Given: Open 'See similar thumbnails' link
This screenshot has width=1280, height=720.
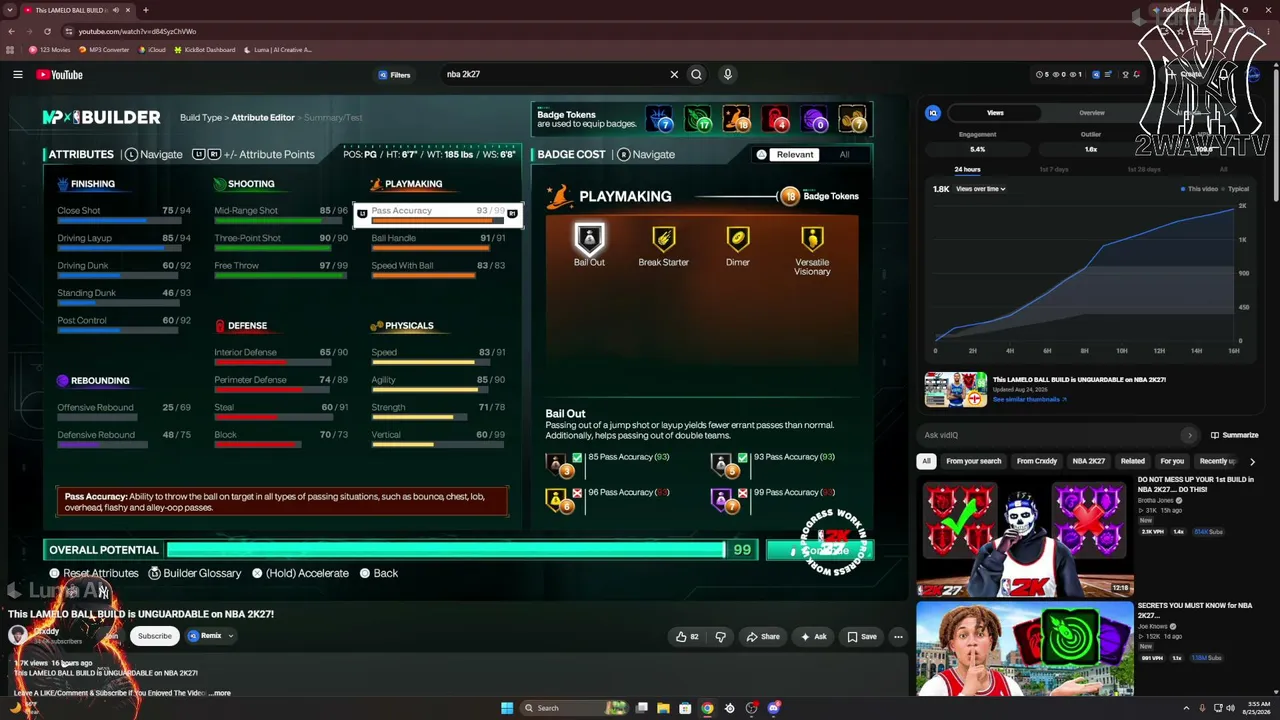Looking at the screenshot, I should pos(1029,400).
